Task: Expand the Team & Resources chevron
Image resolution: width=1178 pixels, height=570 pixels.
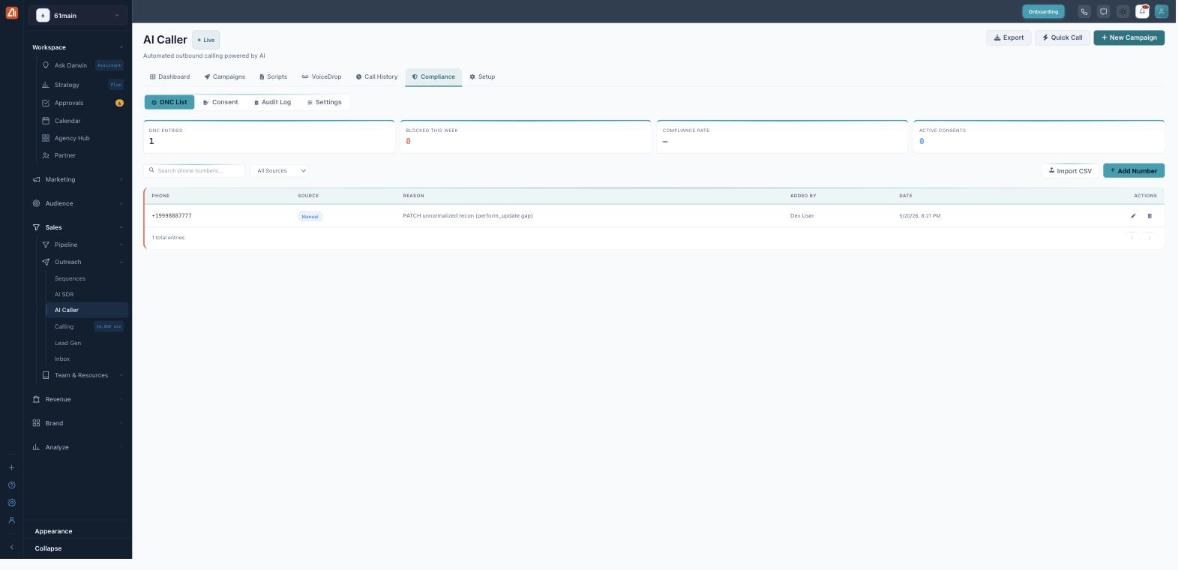Action: click(x=122, y=375)
